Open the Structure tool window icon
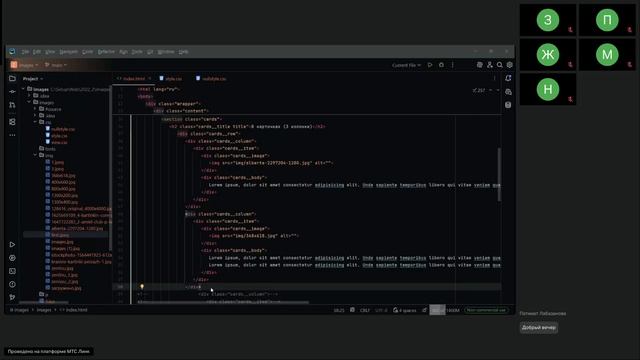Viewport: 640px width, 360px height. click(x=12, y=122)
